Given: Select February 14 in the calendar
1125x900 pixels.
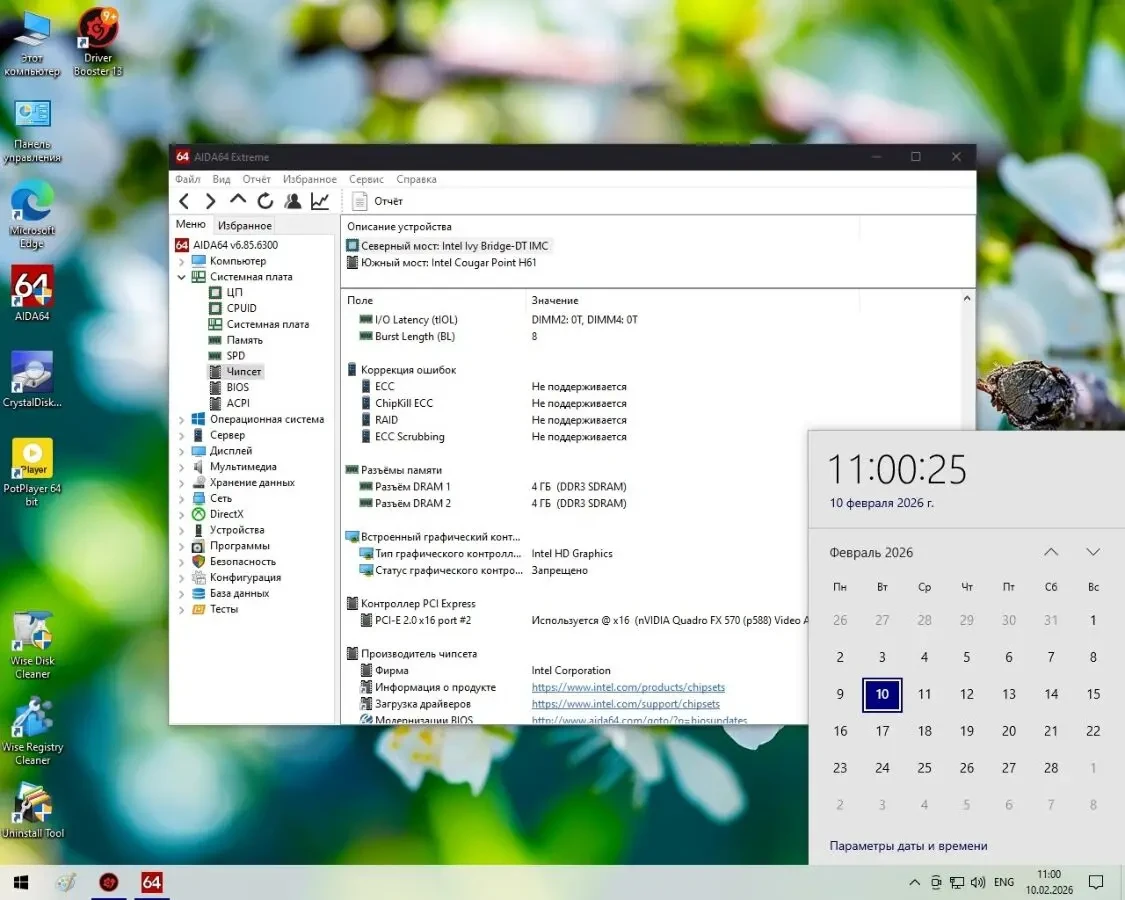Looking at the screenshot, I should point(1051,694).
